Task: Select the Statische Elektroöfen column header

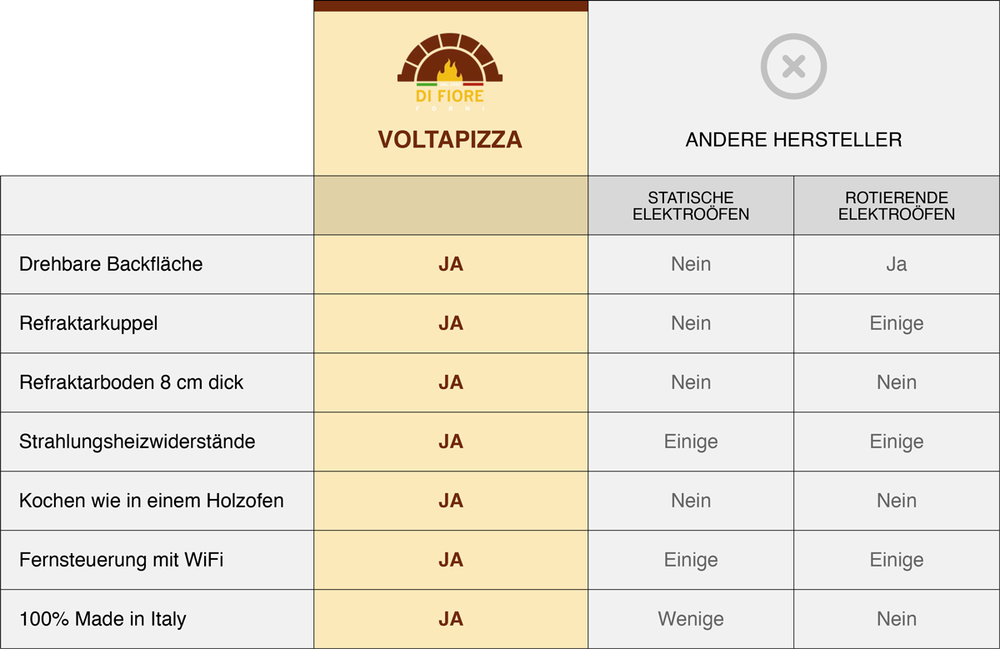Action: [x=691, y=206]
